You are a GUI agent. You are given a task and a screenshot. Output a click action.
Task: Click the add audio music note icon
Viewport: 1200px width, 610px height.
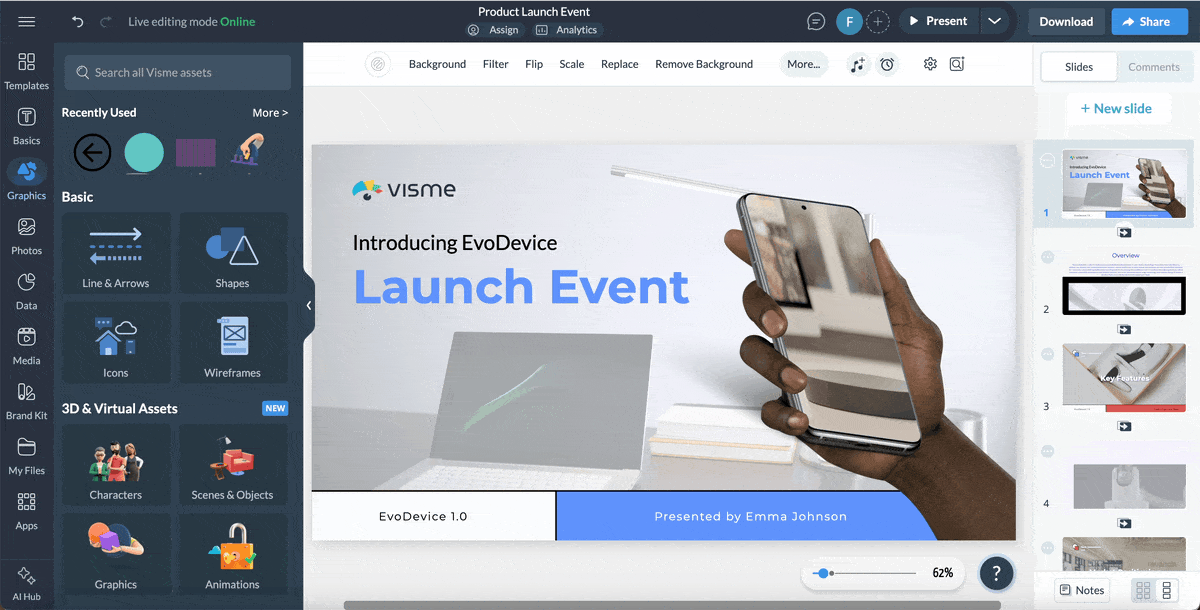[x=857, y=64]
